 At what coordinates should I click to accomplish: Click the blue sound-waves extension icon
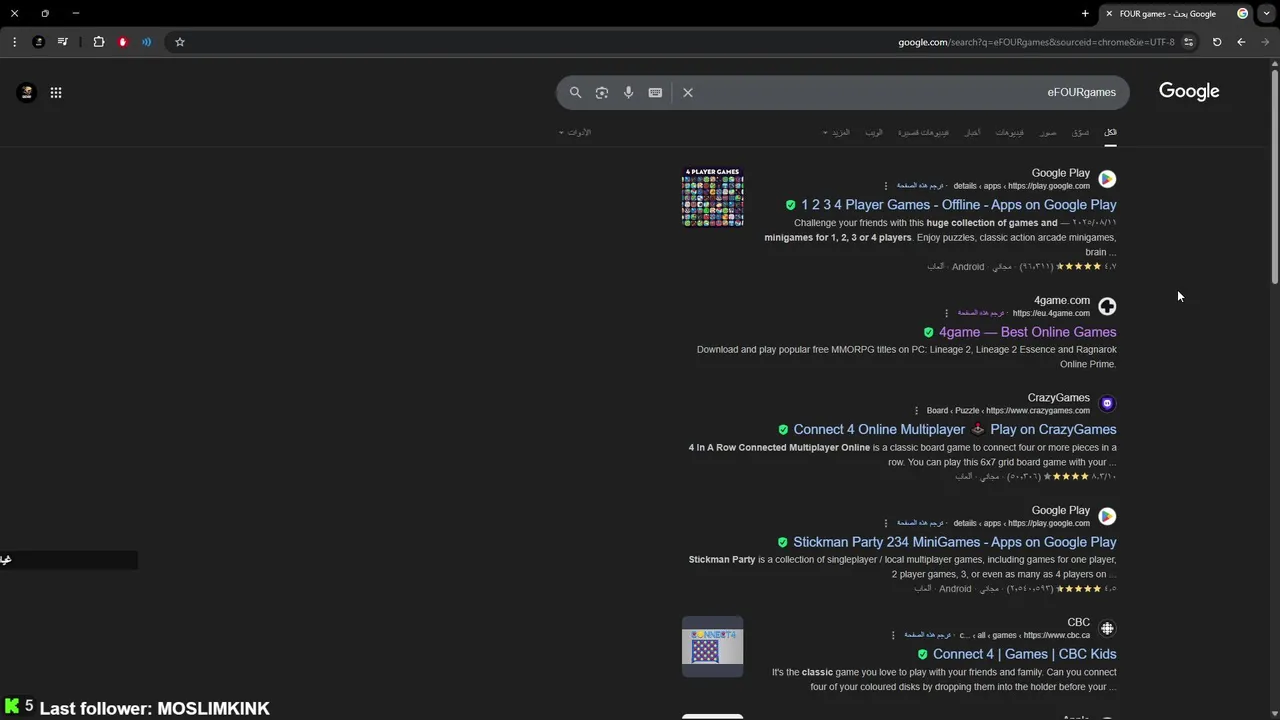click(147, 42)
